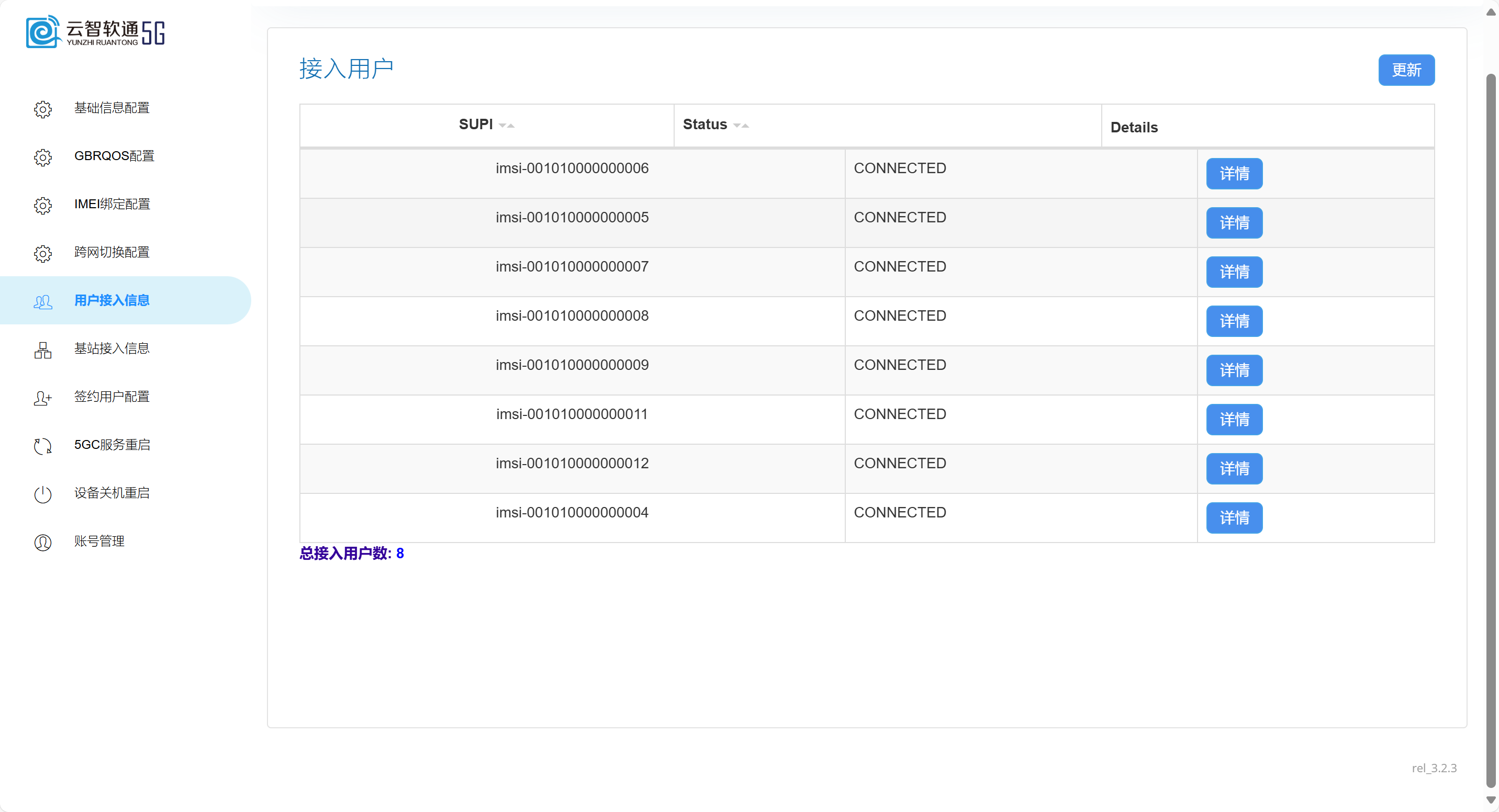Click the 基础信息配置 gear icon
1499x812 pixels.
[42, 109]
